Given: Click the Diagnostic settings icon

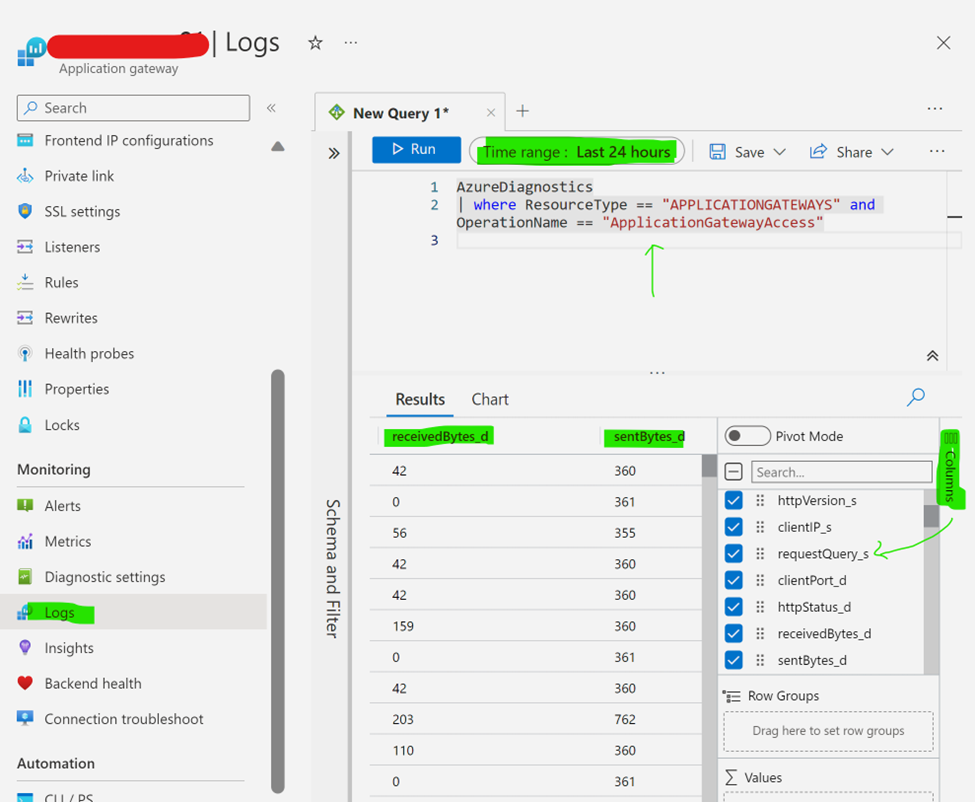Looking at the screenshot, I should click(25, 577).
